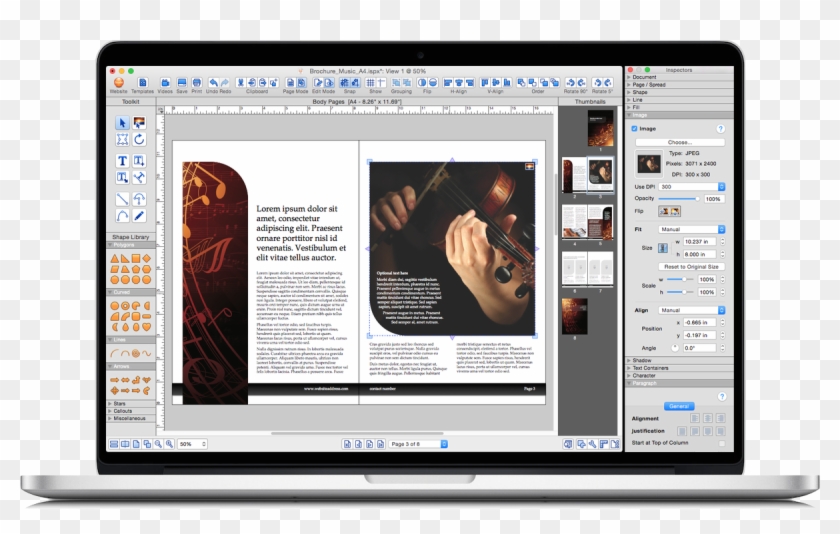Click the Rotate 90° counter-clockwise icon
The image size is (840, 534).
(x=570, y=82)
